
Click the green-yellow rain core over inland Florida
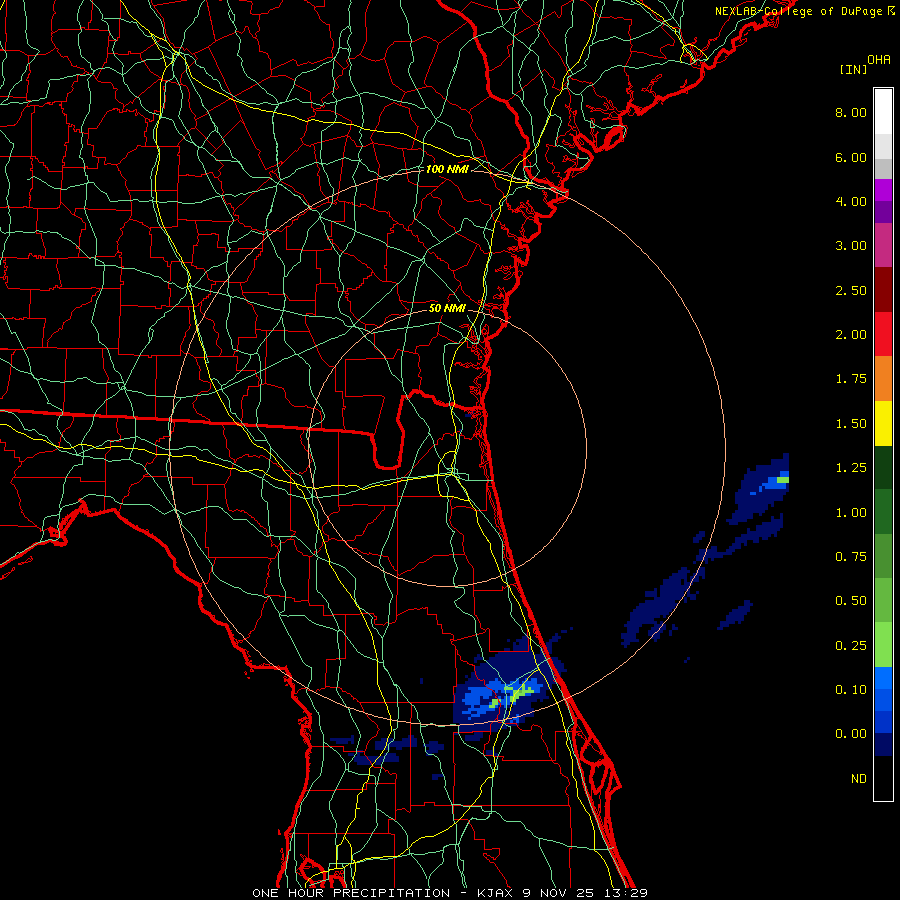(x=518, y=694)
